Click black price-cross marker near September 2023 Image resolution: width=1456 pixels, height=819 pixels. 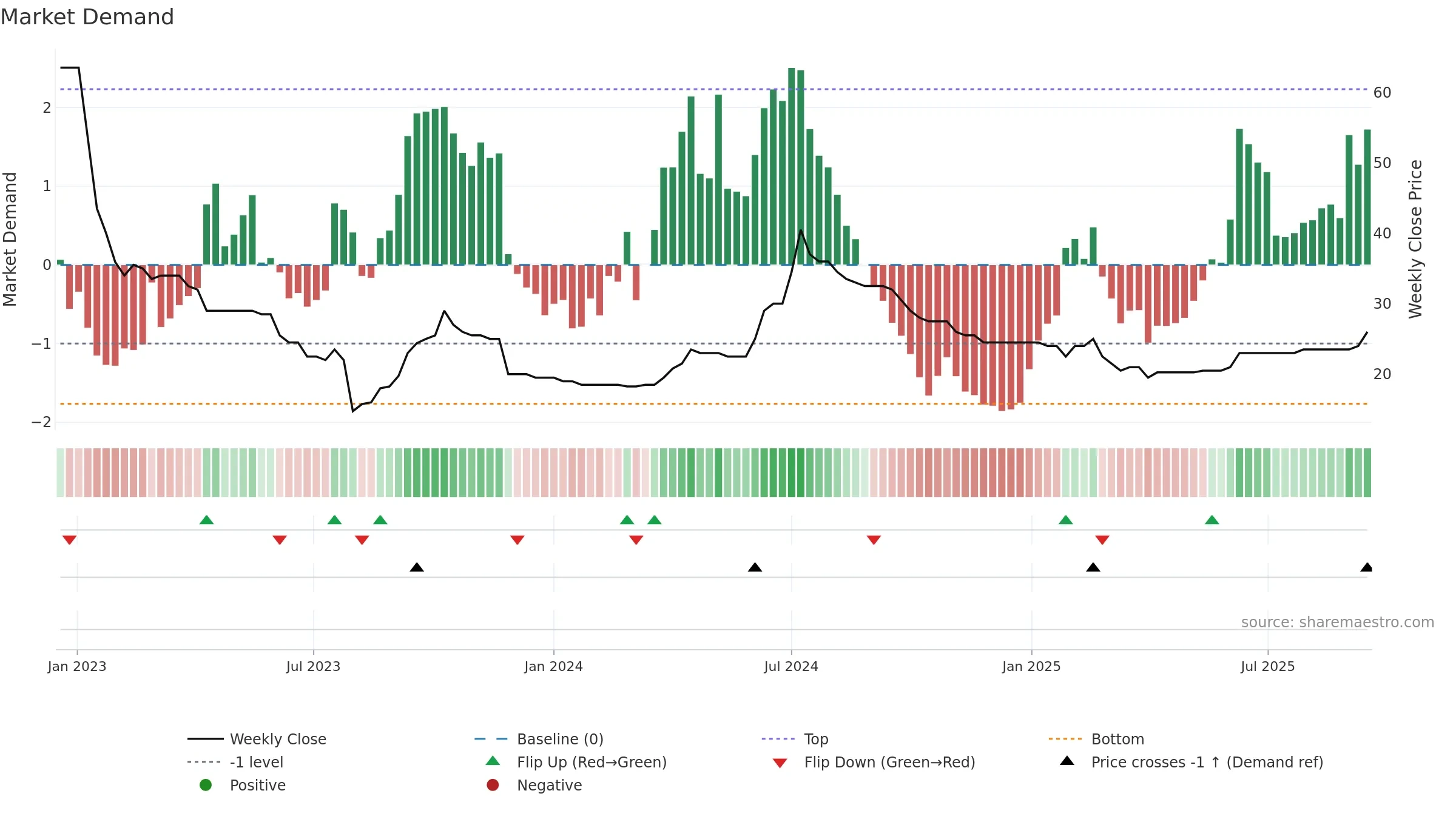(417, 567)
